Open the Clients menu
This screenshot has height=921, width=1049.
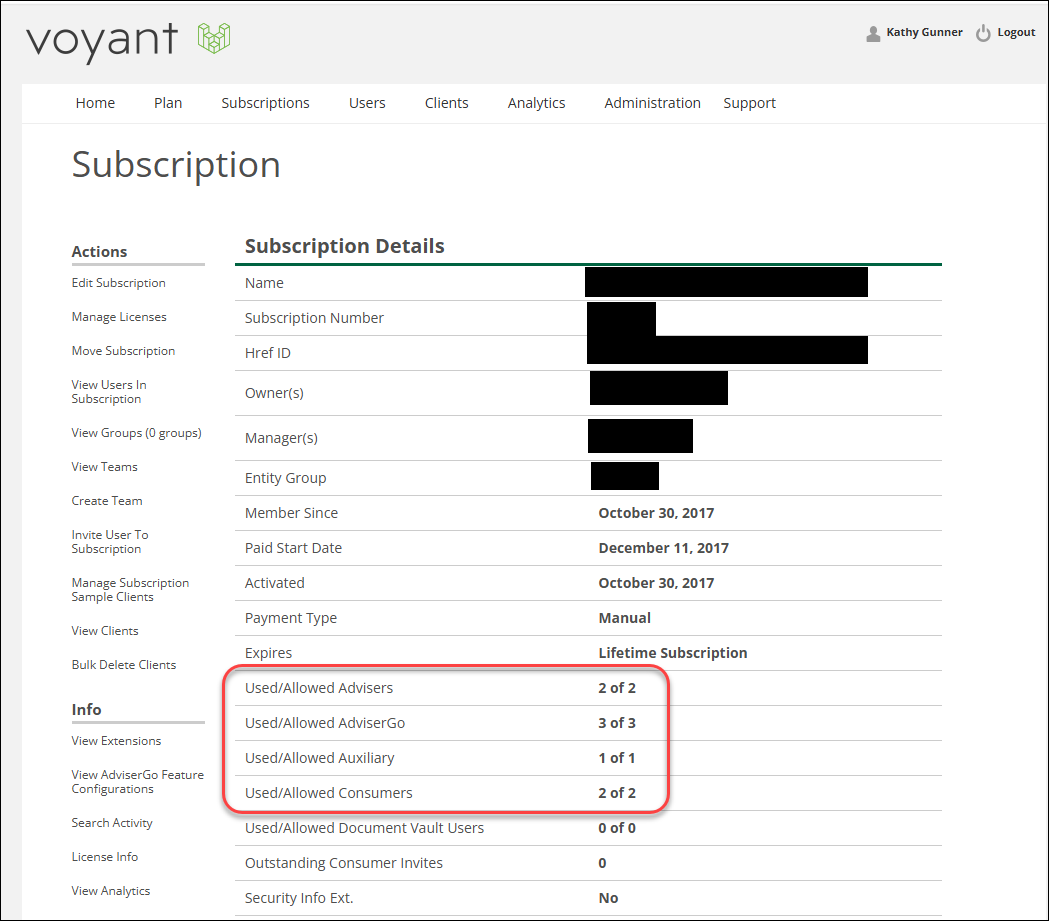tap(446, 103)
